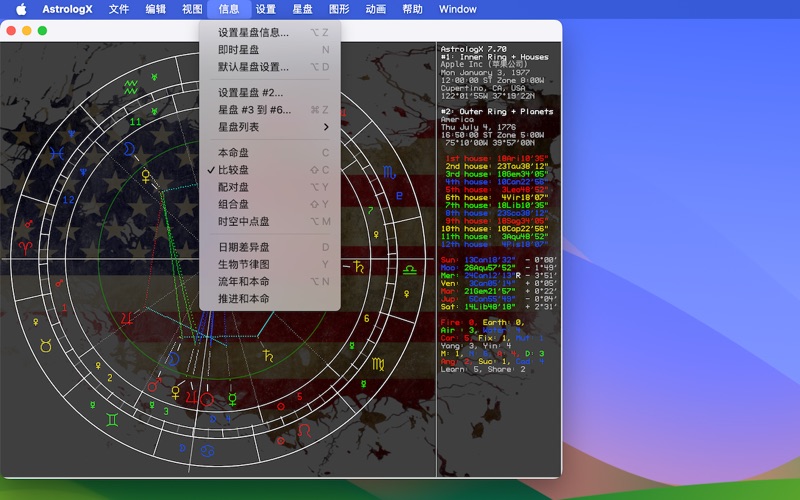Select 时空中点盘 chart mode
The height and width of the screenshot is (500, 800).
click(x=270, y=221)
